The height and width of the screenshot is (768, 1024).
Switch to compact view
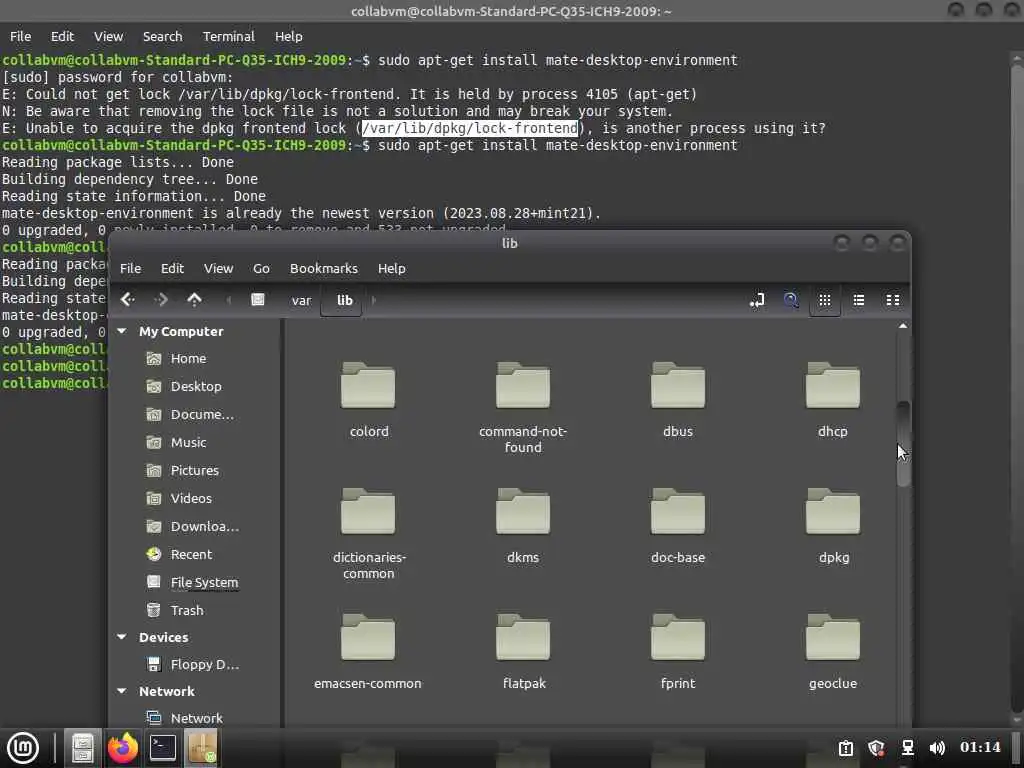click(x=893, y=300)
